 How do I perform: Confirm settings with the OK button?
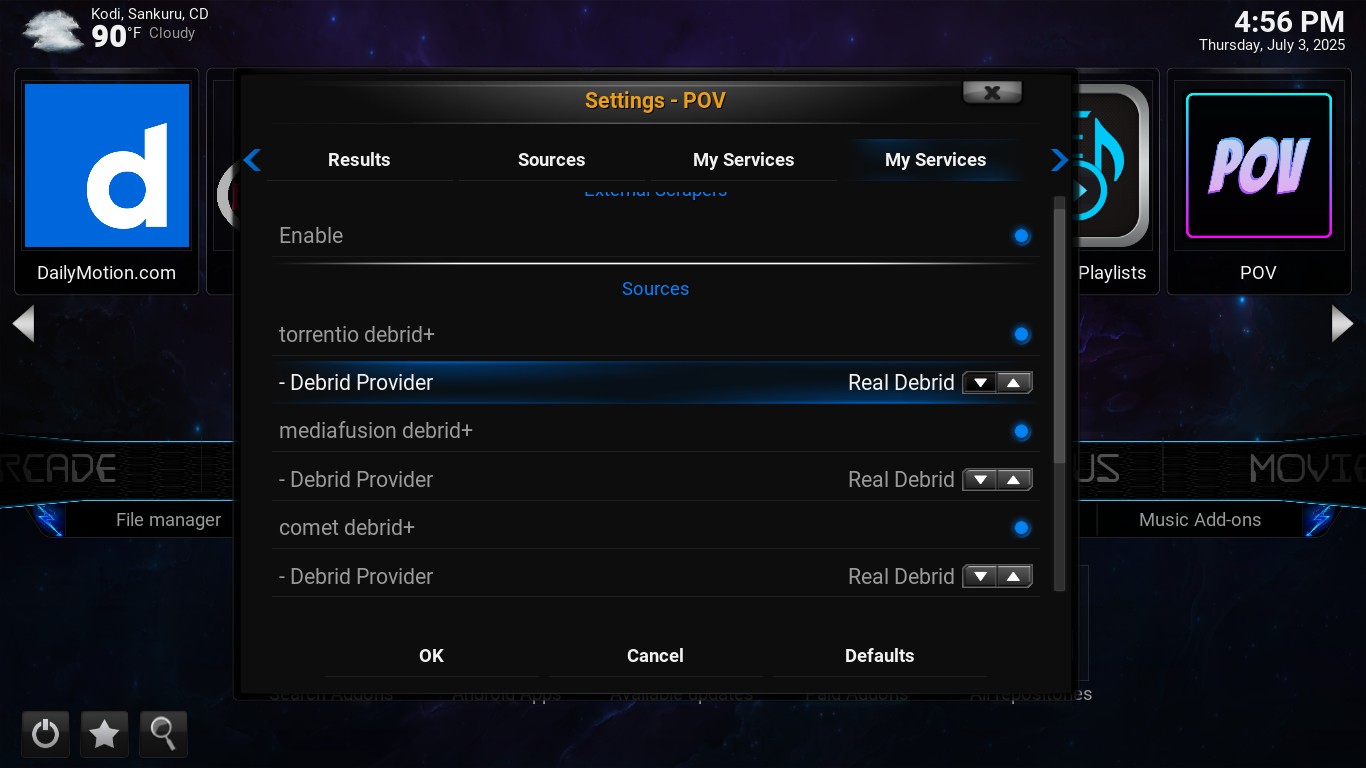coord(431,656)
